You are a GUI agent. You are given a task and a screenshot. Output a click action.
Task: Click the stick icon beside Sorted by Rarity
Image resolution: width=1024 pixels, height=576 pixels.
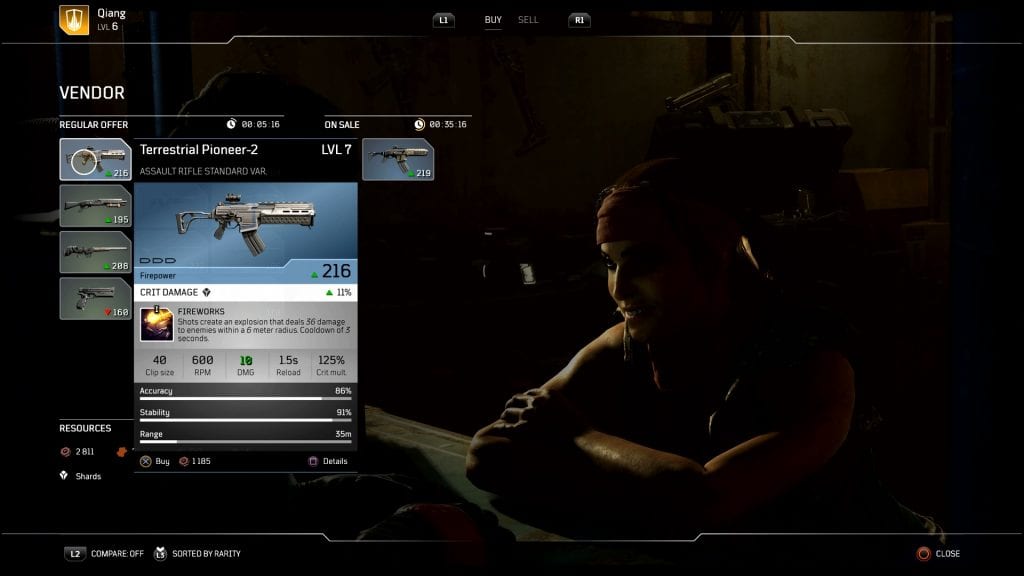(x=160, y=554)
